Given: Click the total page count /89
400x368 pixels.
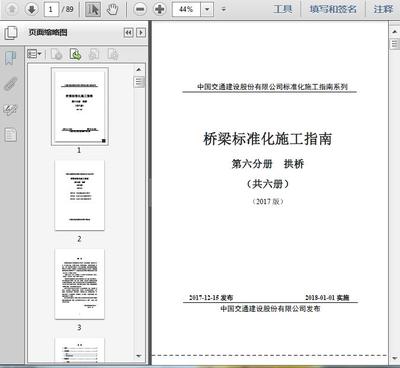Looking at the screenshot, I should (x=68, y=9).
